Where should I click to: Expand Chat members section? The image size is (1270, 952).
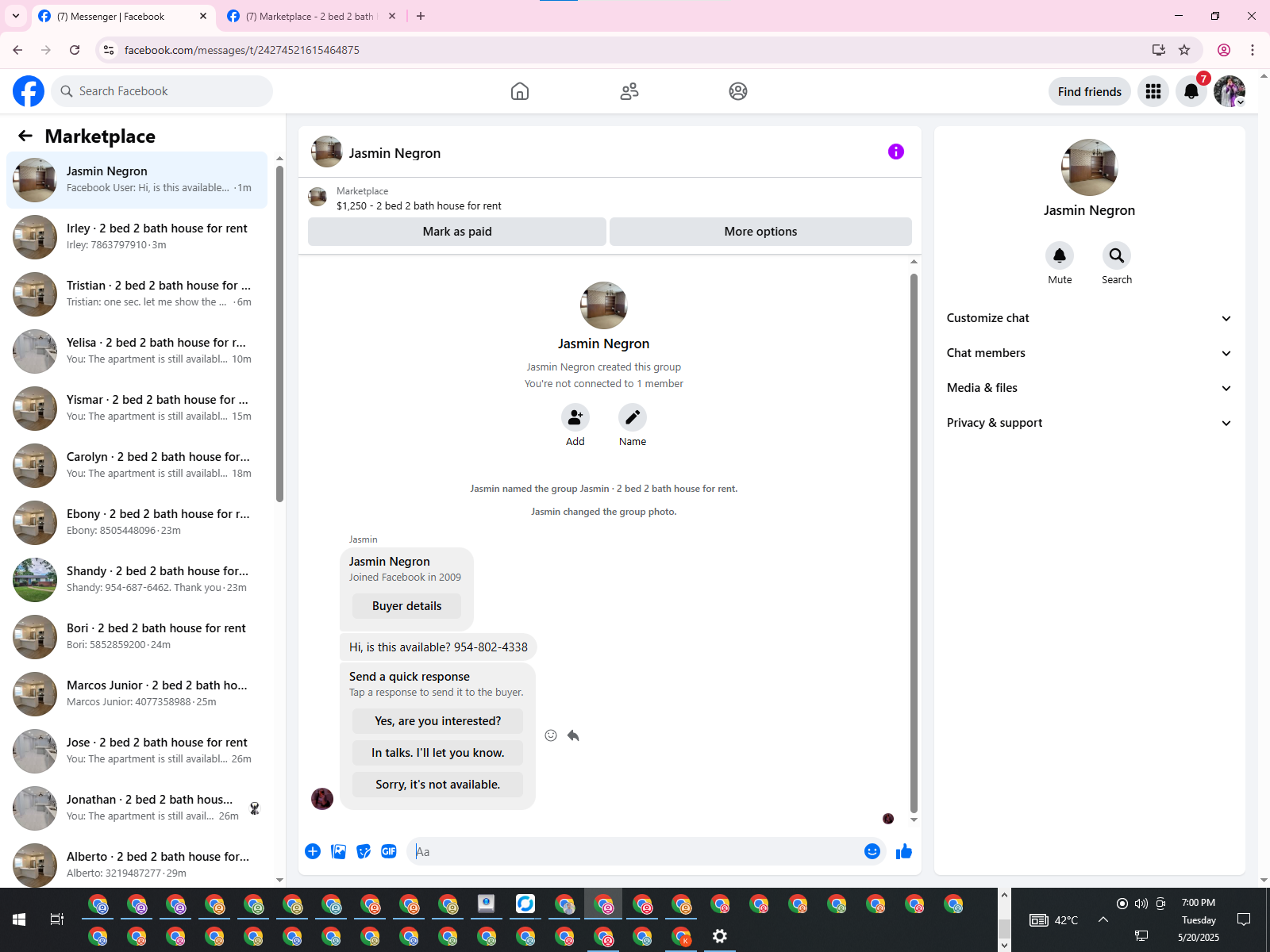click(1089, 353)
